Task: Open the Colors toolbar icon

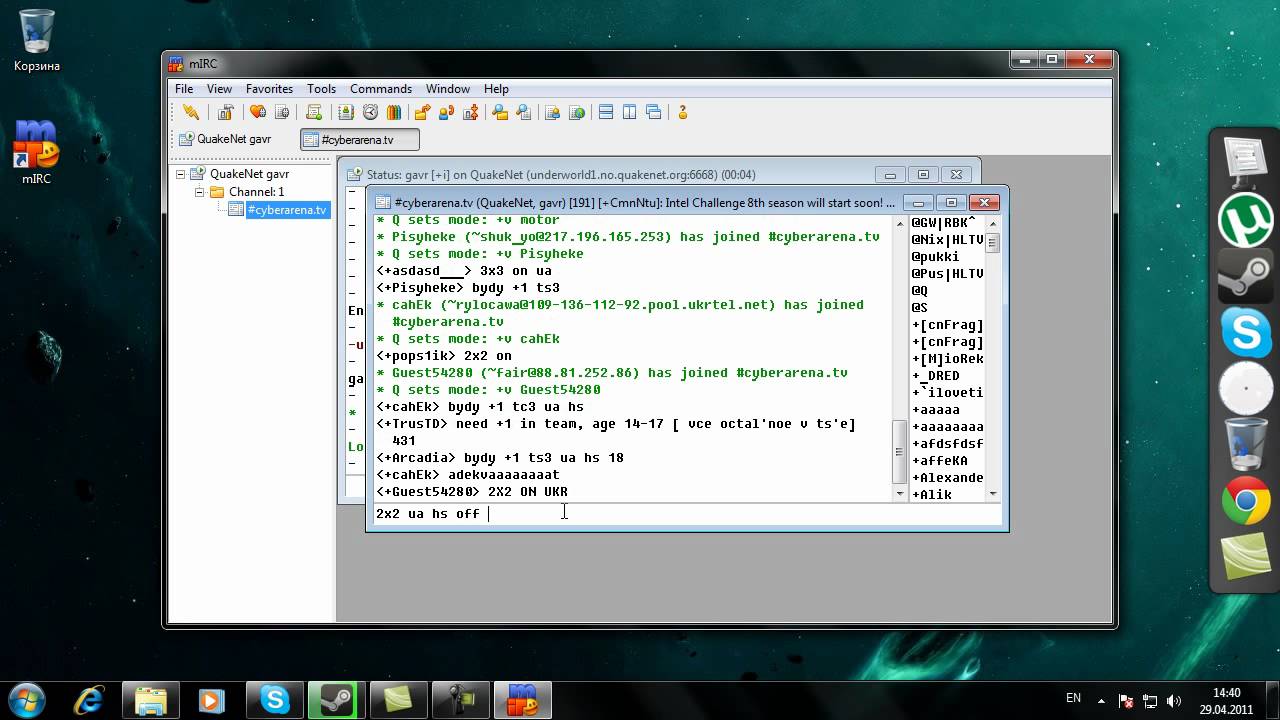Action: pos(394,113)
